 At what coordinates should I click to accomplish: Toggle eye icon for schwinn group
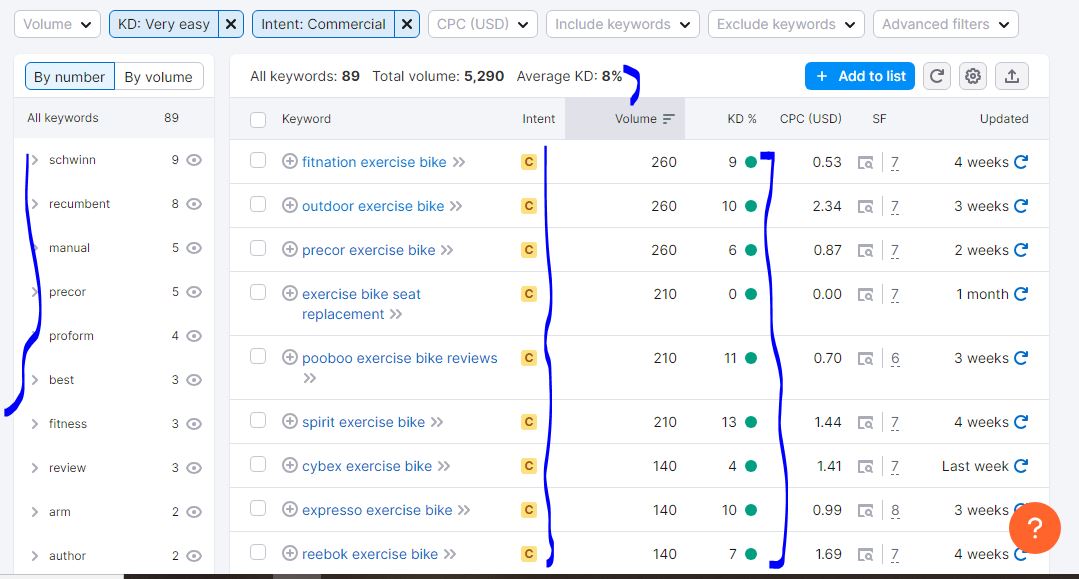(x=194, y=160)
